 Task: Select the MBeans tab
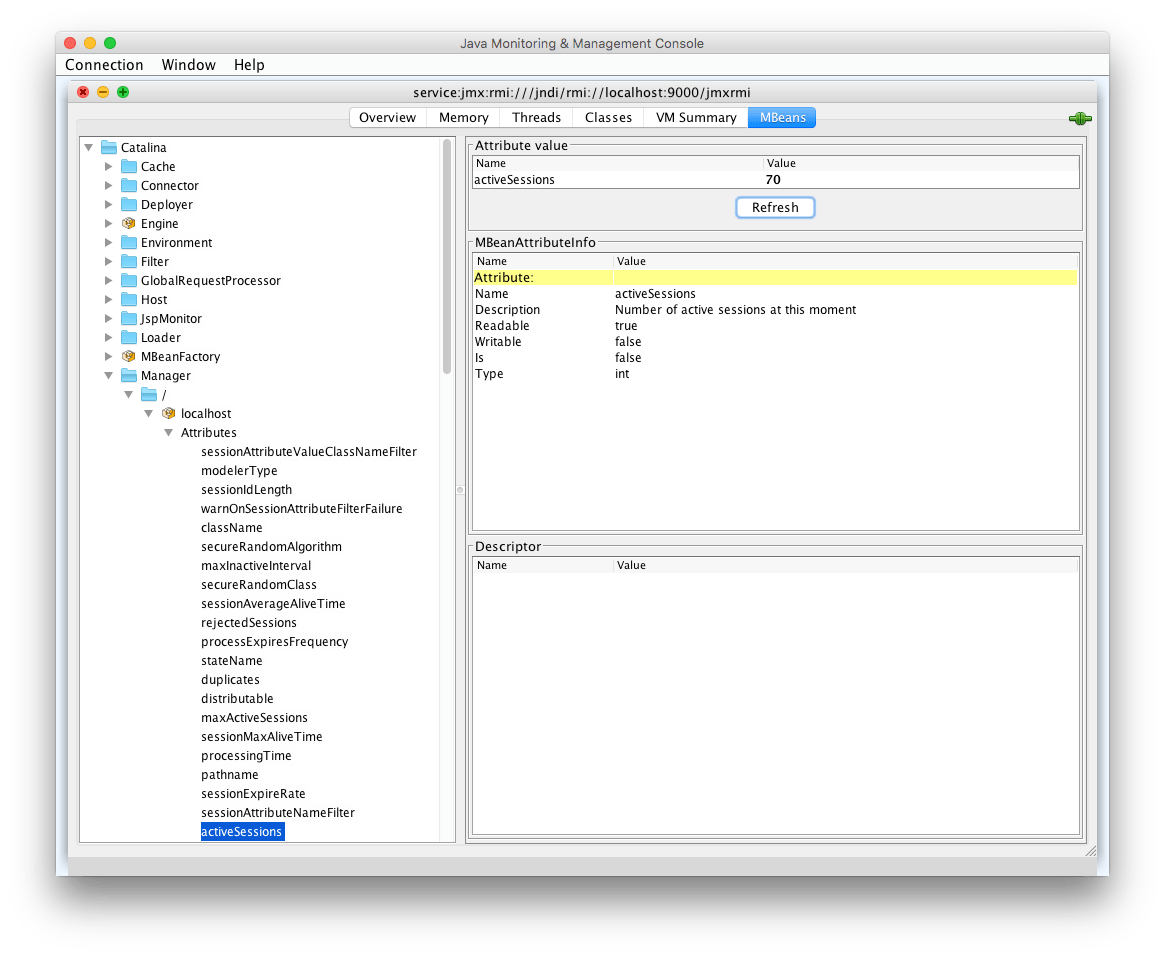coord(782,117)
